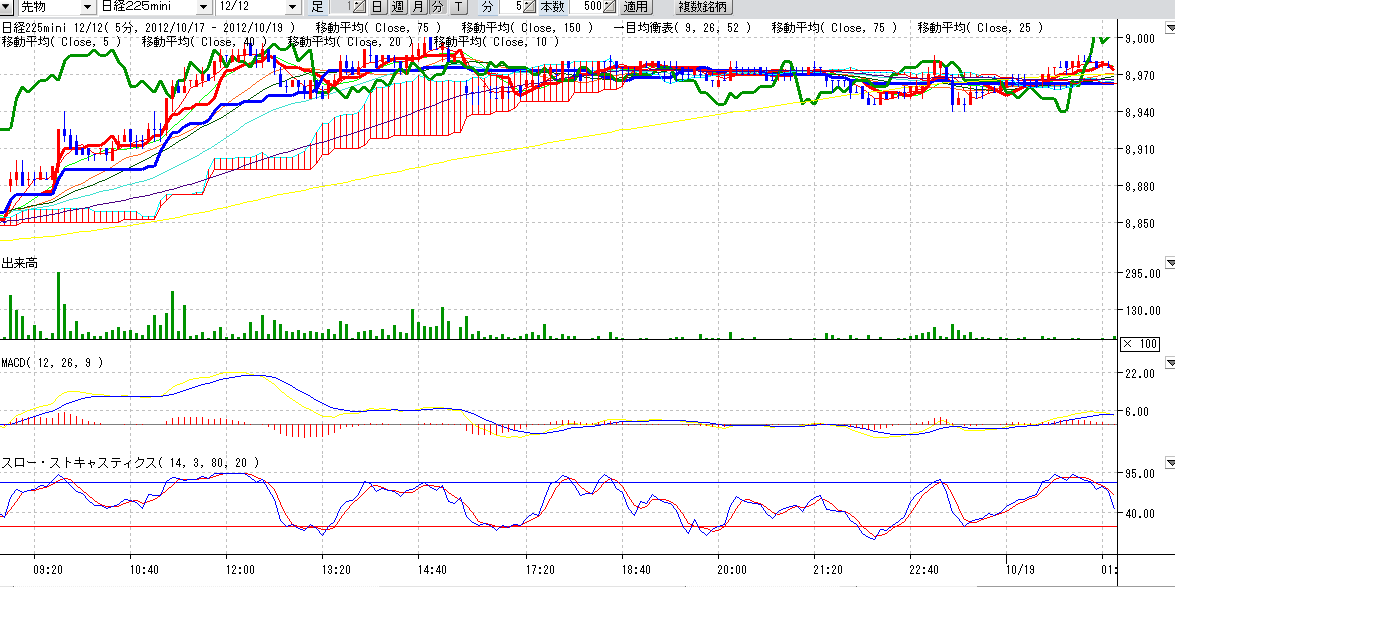Switch to the monthly (月) chart timeframe
1386x638 pixels.
(x=417, y=6)
